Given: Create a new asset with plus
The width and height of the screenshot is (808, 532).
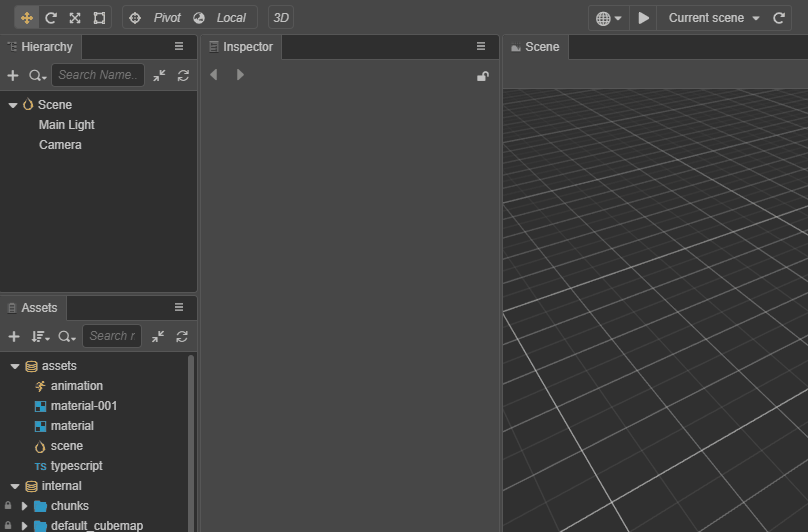Looking at the screenshot, I should click(x=14, y=337).
